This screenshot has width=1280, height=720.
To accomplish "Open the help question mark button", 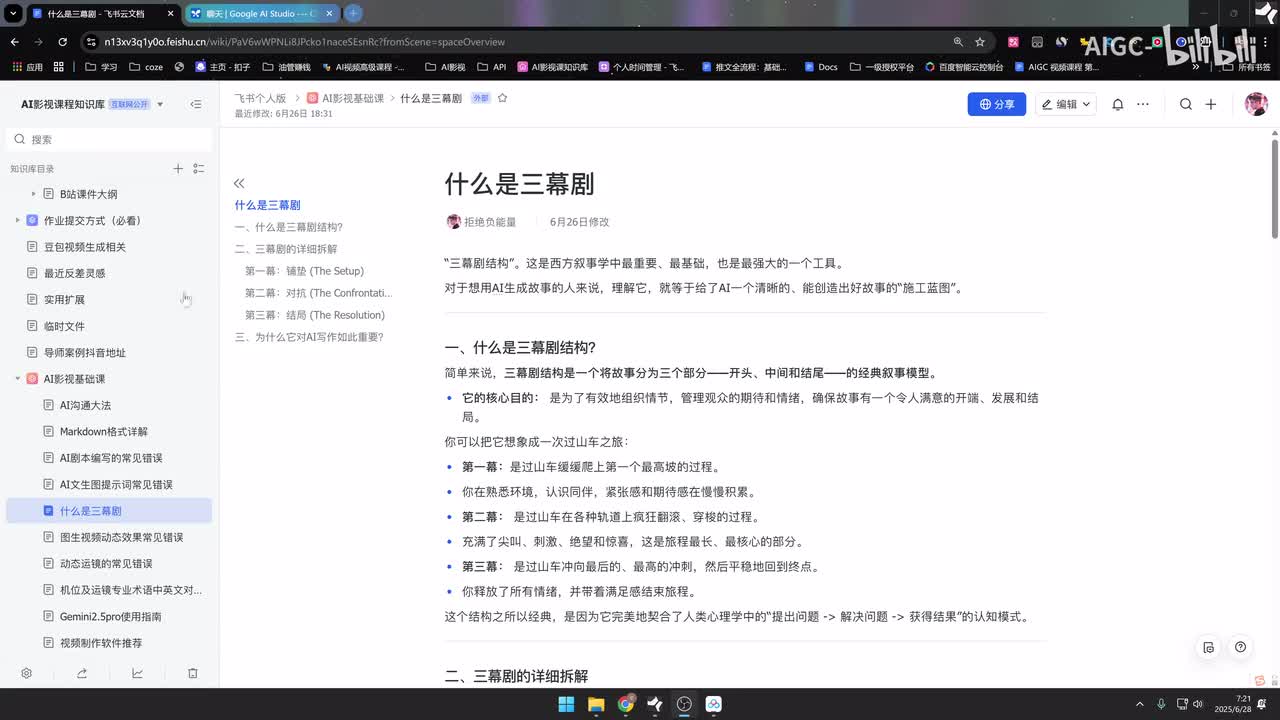I will tap(1240, 647).
